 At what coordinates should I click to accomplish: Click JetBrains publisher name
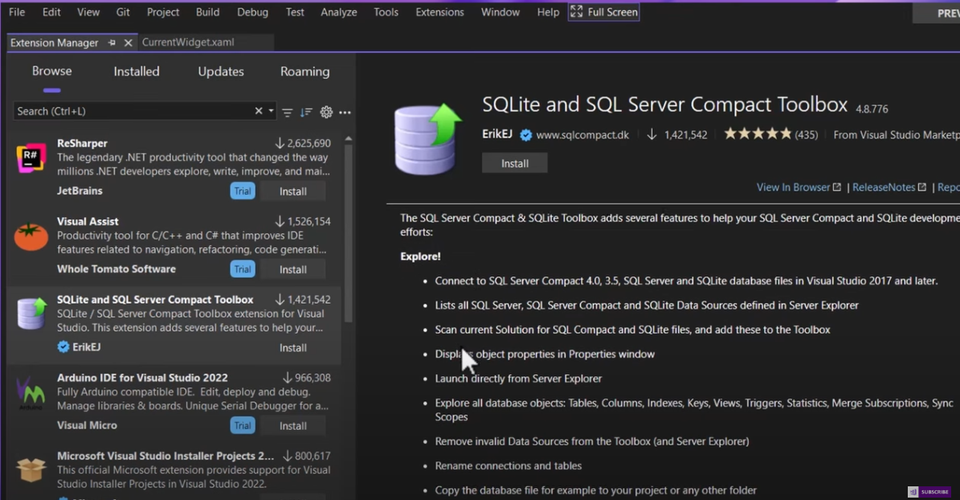click(x=80, y=191)
